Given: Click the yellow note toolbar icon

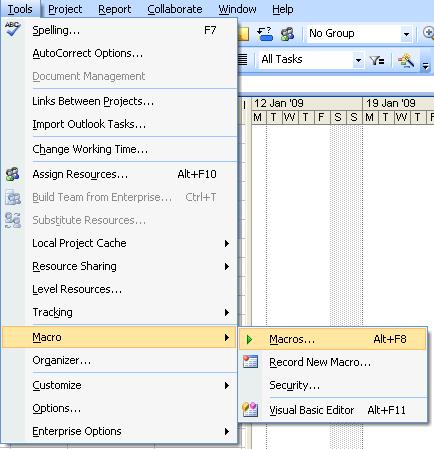Looking at the screenshot, I should tap(244, 34).
